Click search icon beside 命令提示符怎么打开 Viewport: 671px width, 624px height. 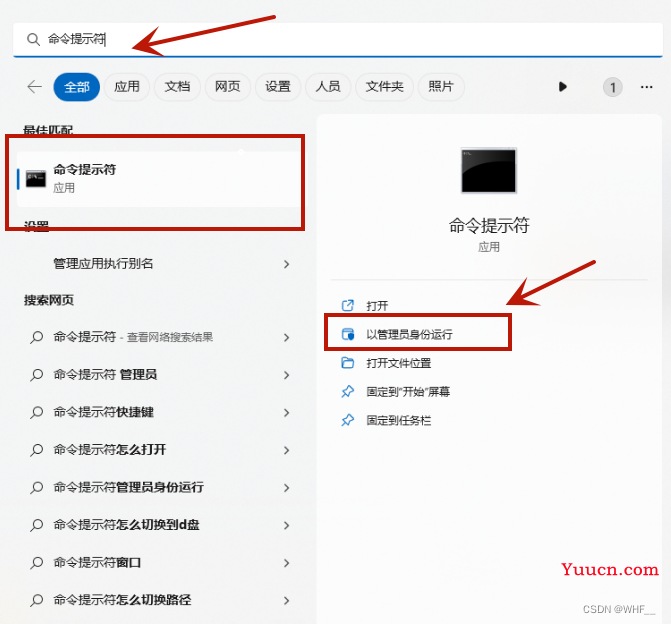(37, 450)
